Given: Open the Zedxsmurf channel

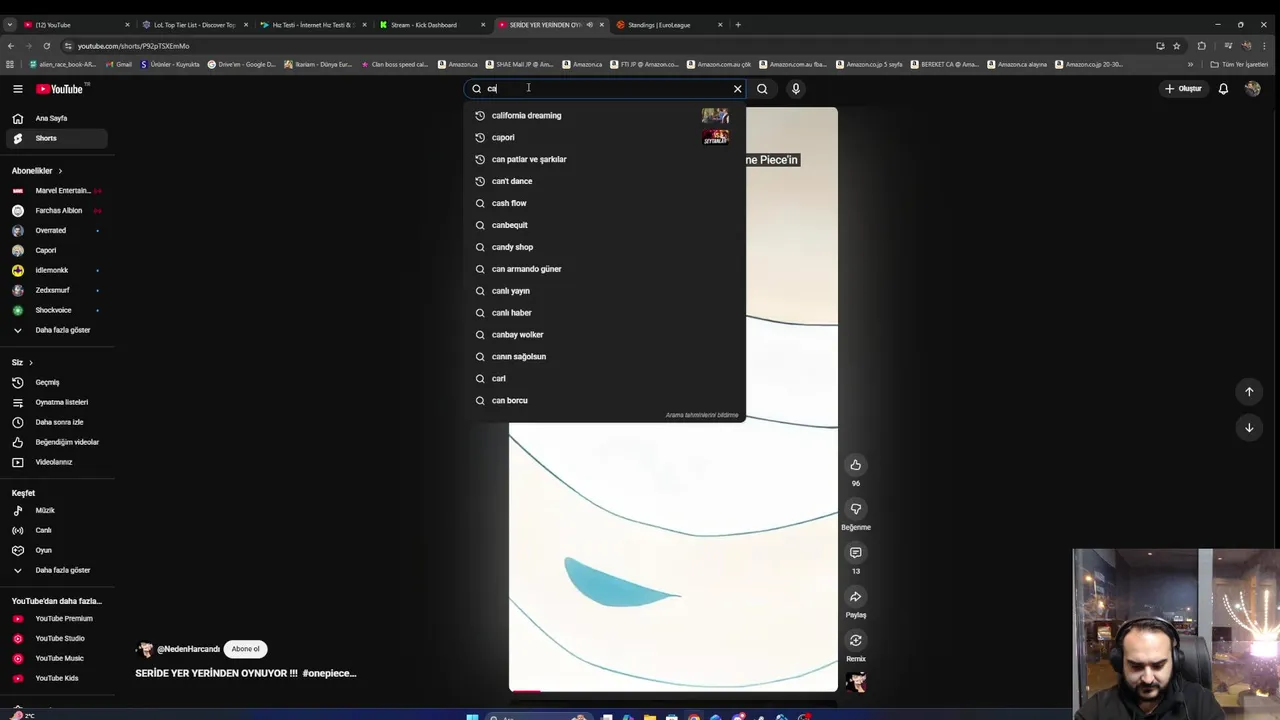Looking at the screenshot, I should (57, 290).
